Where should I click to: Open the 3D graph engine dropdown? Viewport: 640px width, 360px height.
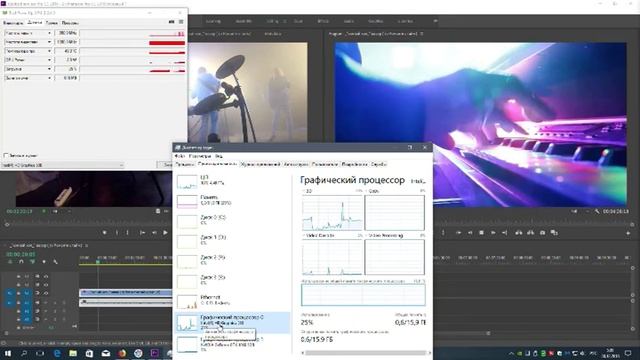click(303, 191)
